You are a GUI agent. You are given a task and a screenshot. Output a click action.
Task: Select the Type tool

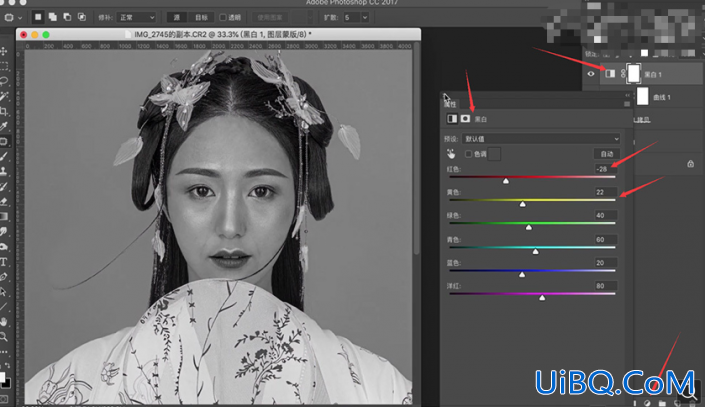pyautogui.click(x=4, y=262)
